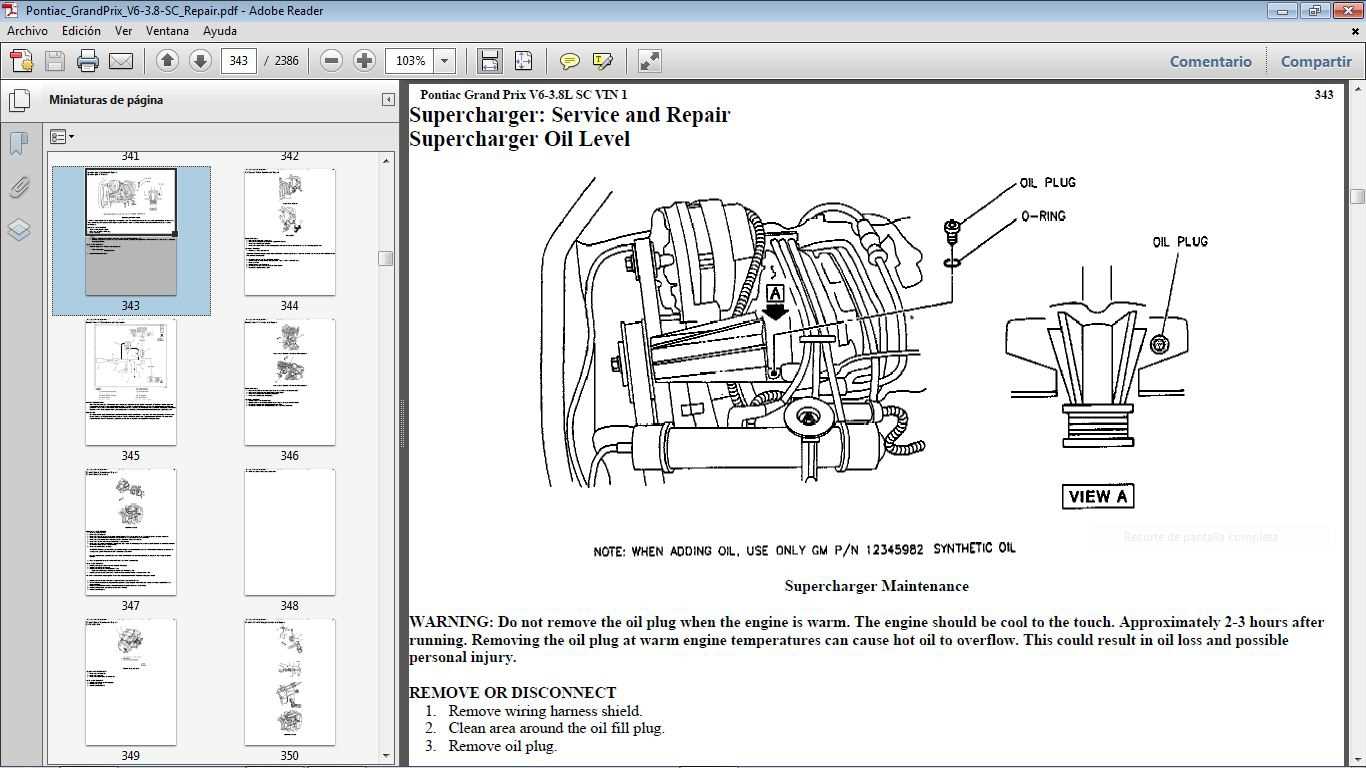Click the Send by email envelope icon
The height and width of the screenshot is (768, 1366).
click(121, 61)
